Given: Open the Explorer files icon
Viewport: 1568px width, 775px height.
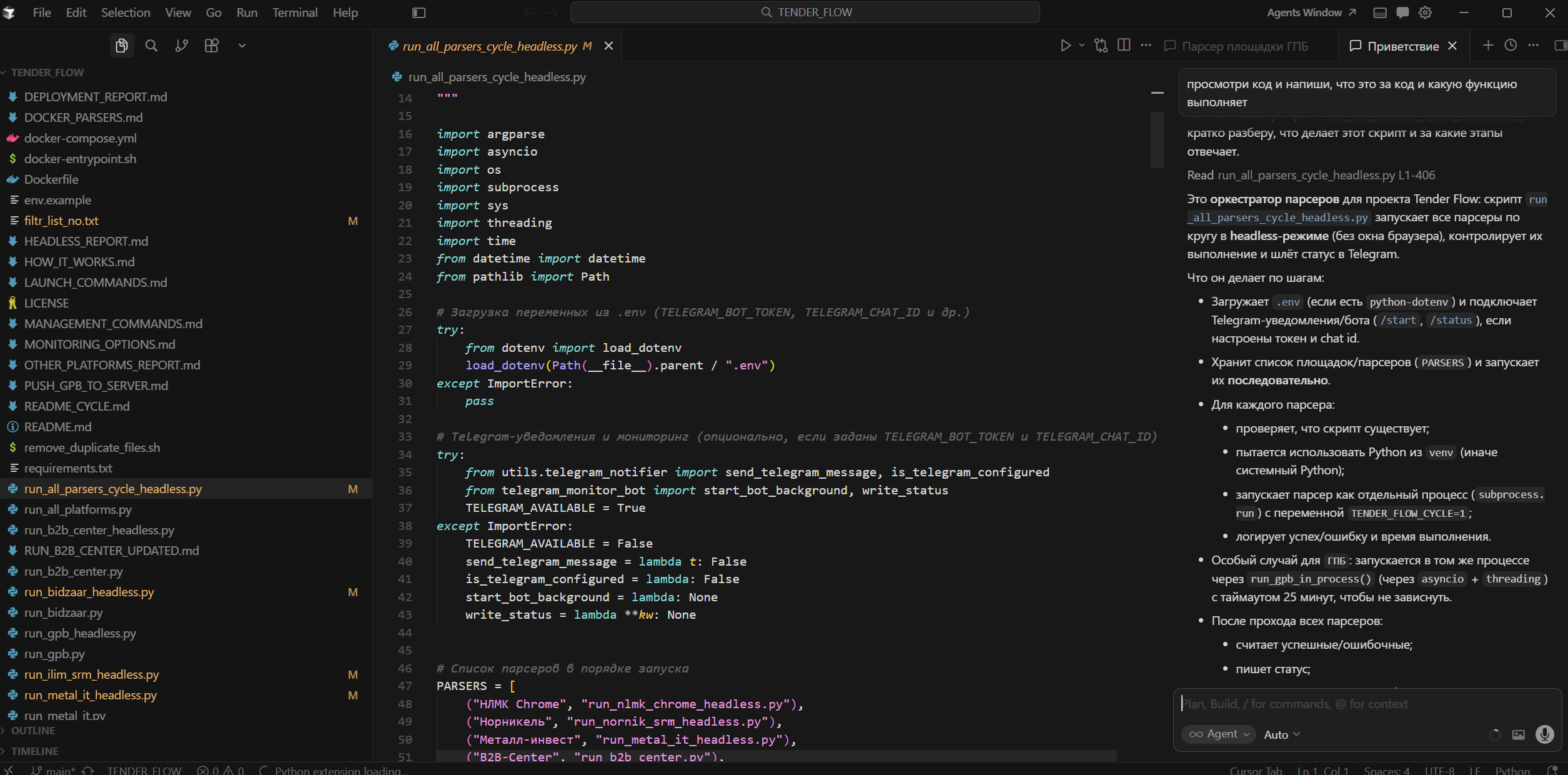Looking at the screenshot, I should pyautogui.click(x=122, y=46).
